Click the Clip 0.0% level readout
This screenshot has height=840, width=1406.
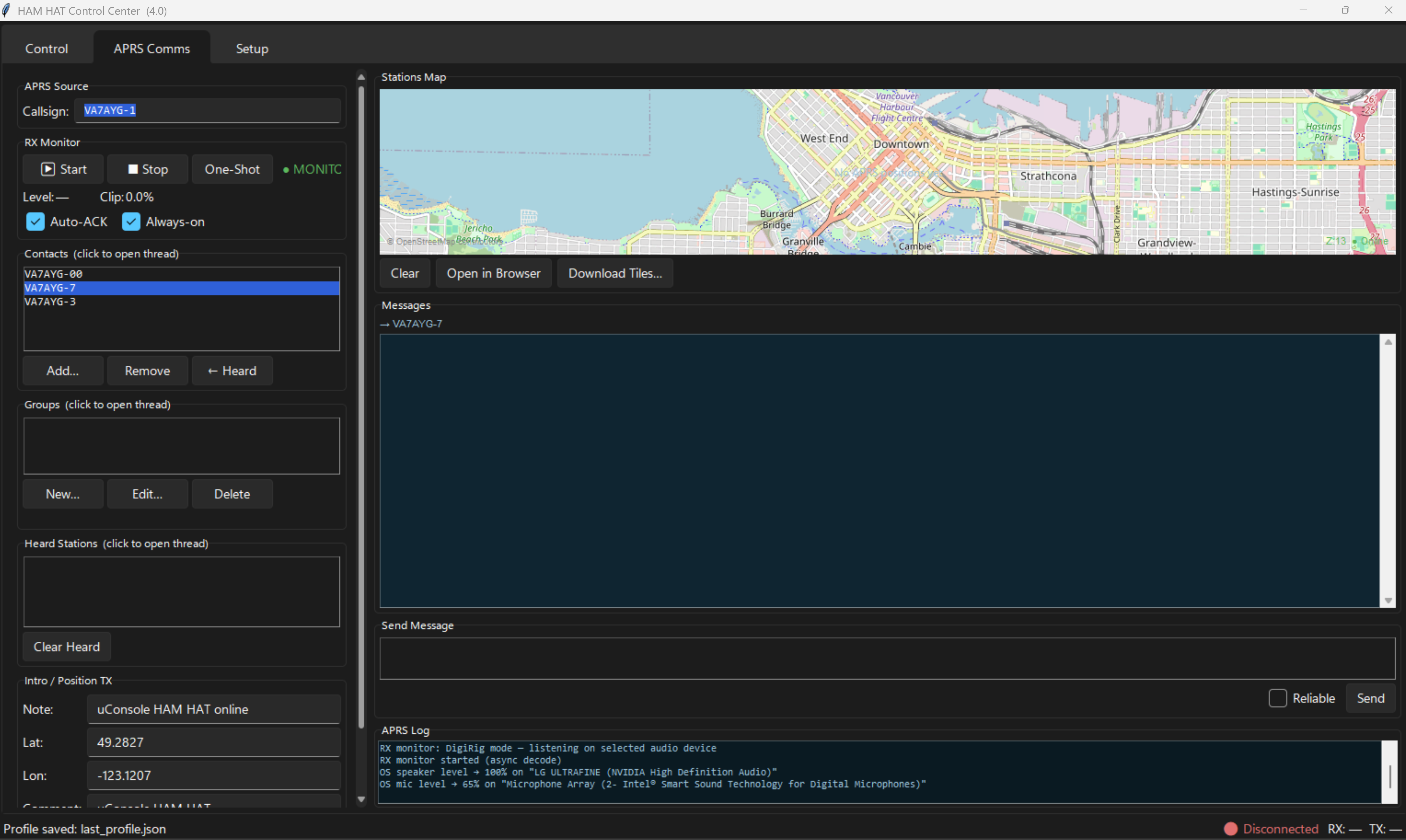(x=126, y=196)
